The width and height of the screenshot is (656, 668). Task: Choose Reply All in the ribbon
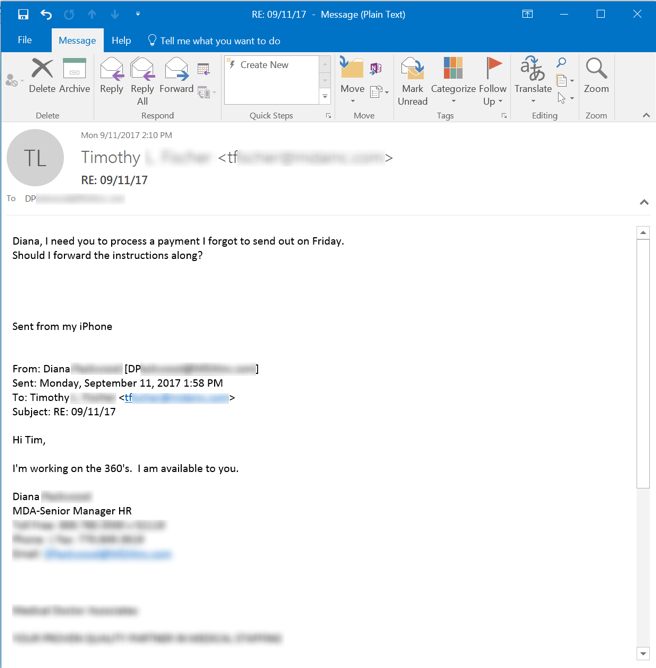tap(143, 80)
